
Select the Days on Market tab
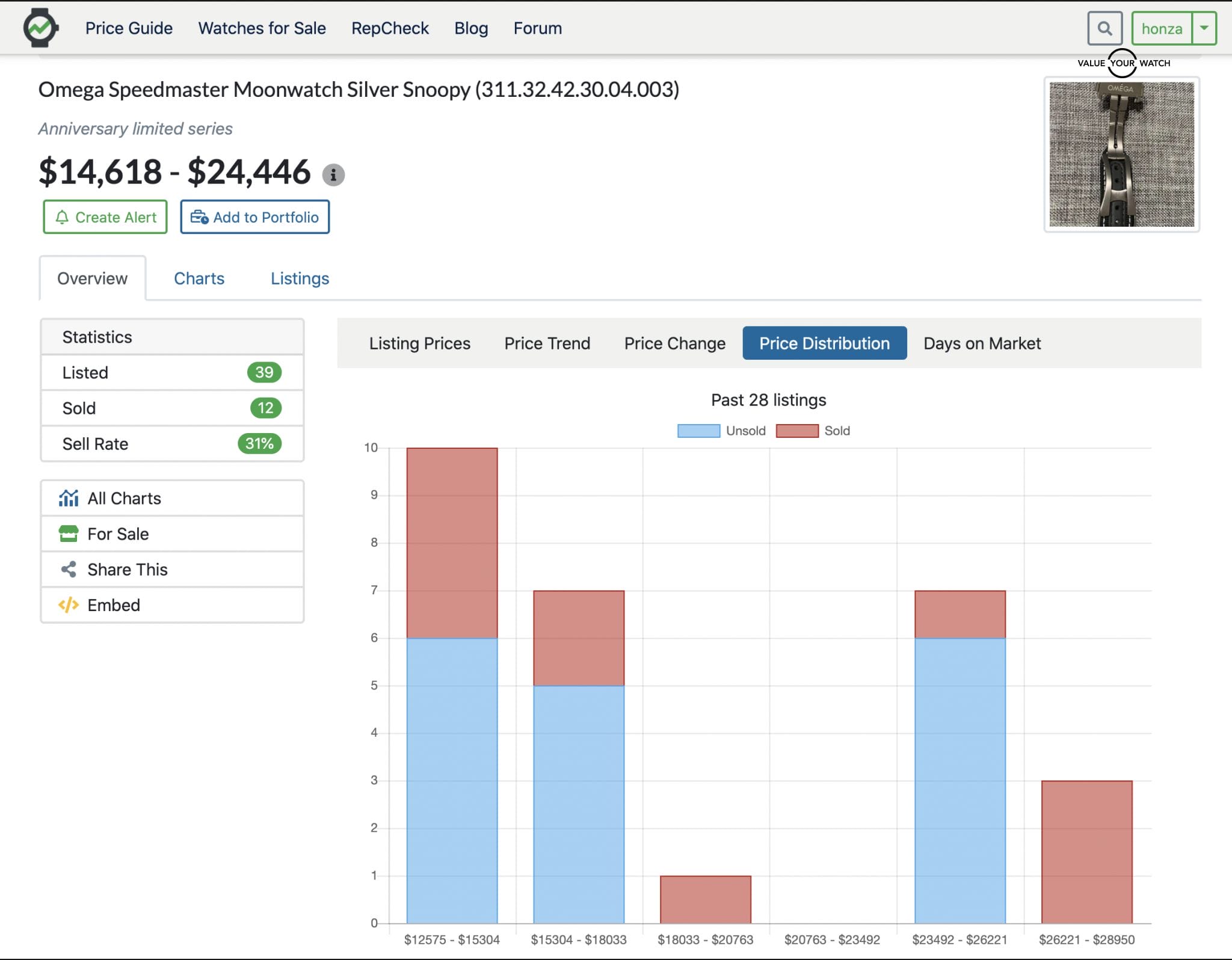pyautogui.click(x=982, y=343)
